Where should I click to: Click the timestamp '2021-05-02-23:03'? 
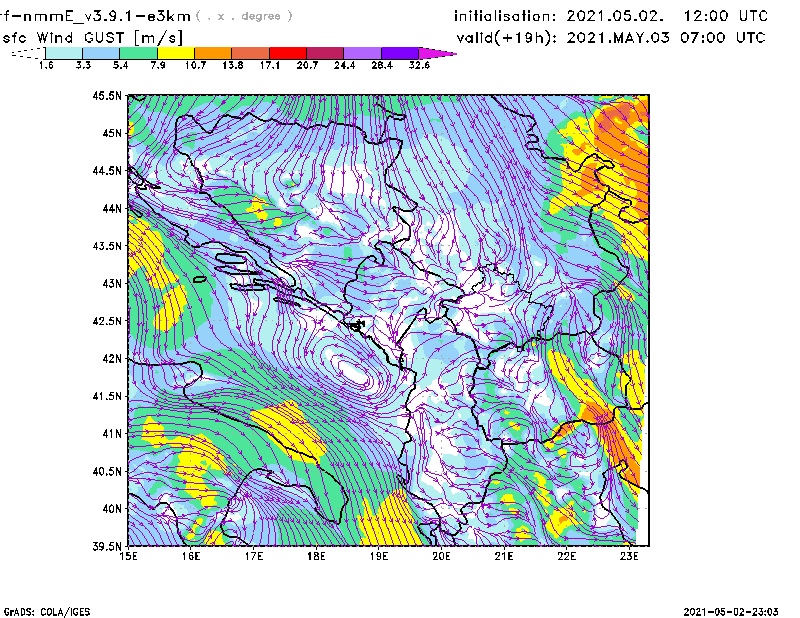pyautogui.click(x=731, y=612)
